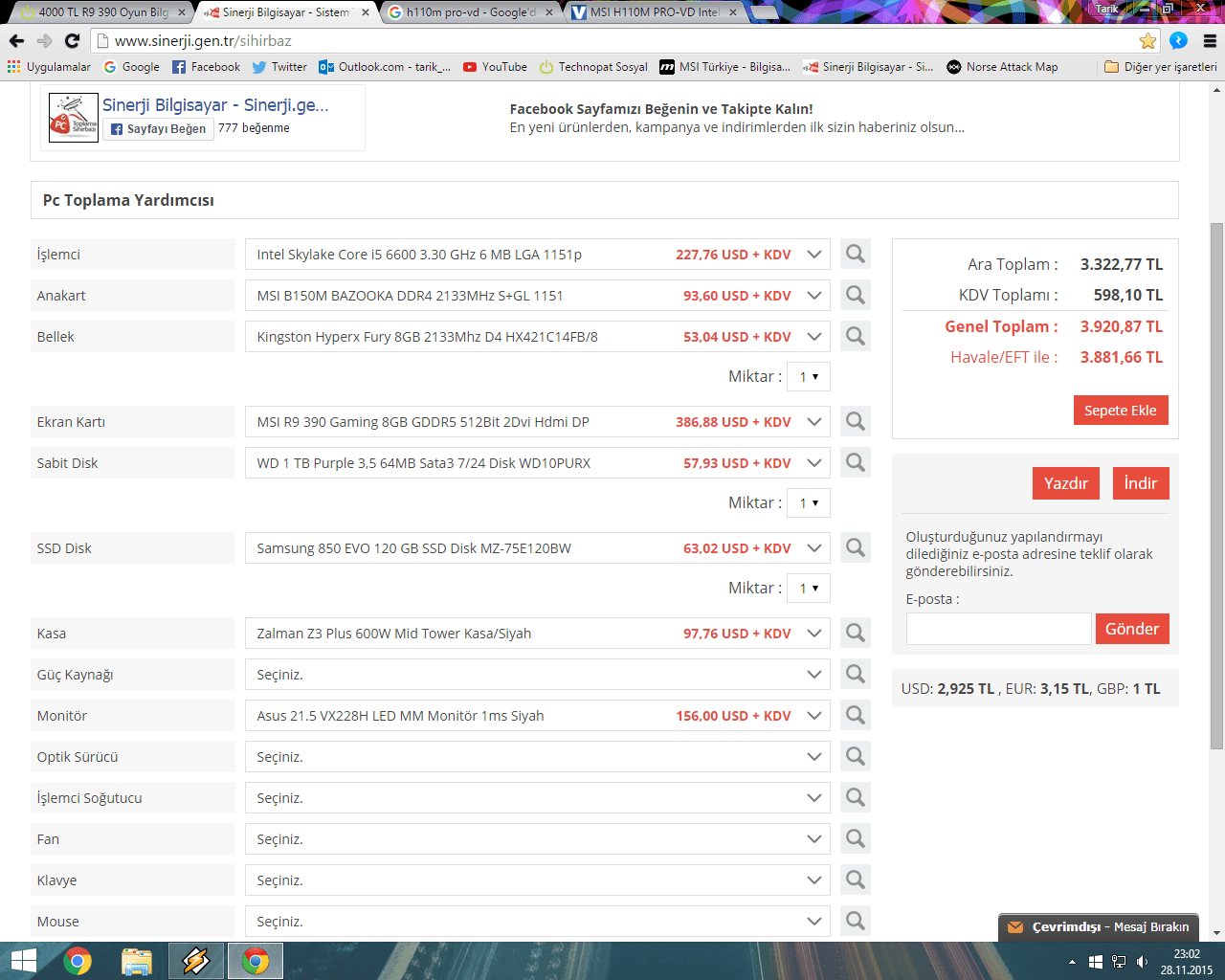Click the Klavye row magnifier icon
This screenshot has width=1225, height=980.
tap(856, 880)
